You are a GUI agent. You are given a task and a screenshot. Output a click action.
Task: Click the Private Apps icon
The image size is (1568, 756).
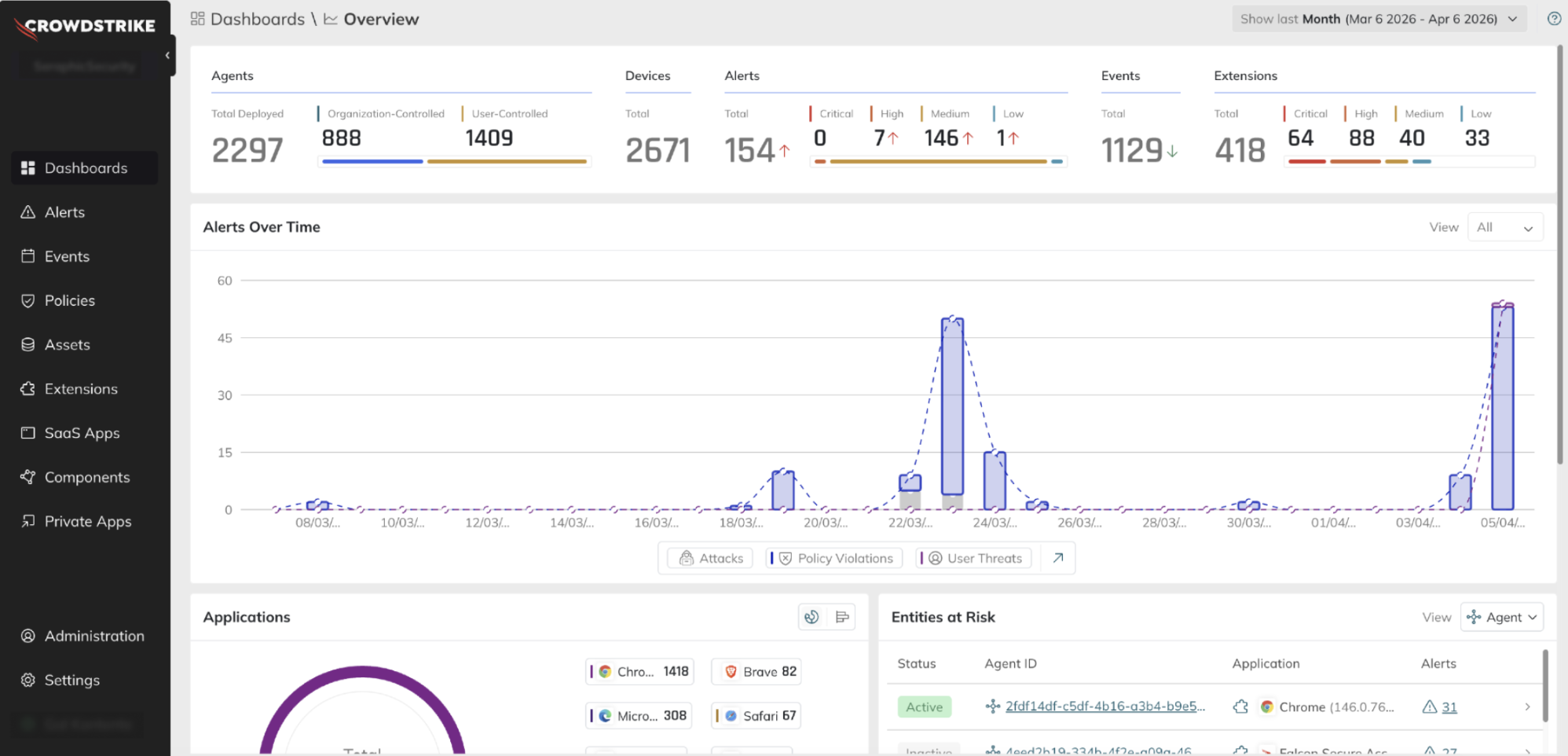[x=28, y=521]
